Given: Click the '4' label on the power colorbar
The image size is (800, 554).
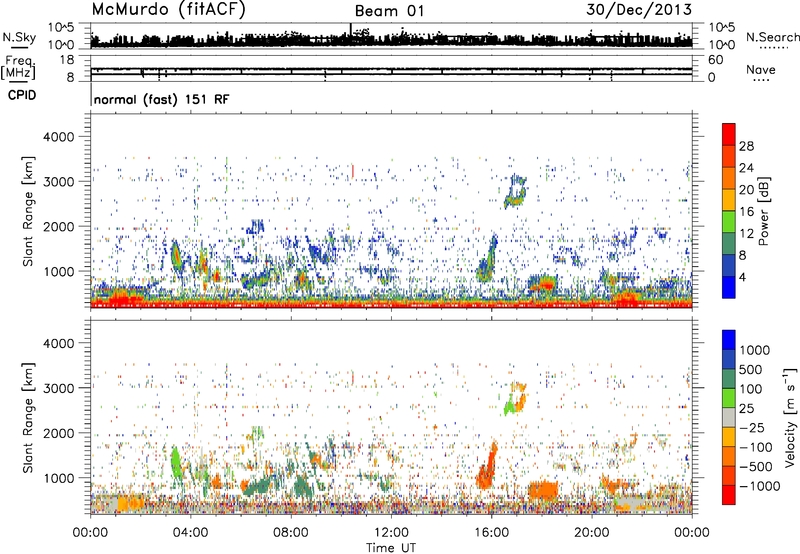Looking at the screenshot, I should coord(742,277).
